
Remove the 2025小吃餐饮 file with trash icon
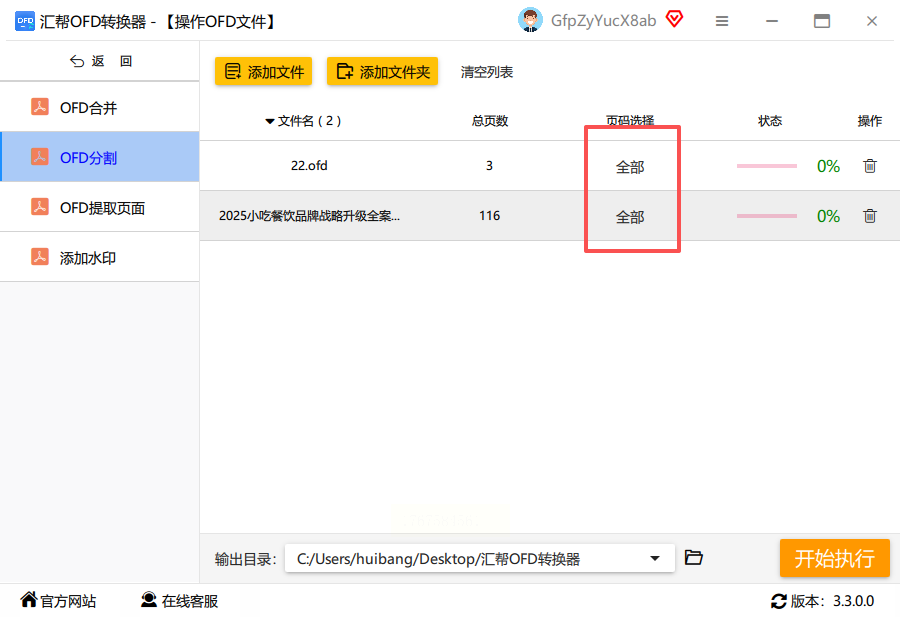click(x=870, y=216)
